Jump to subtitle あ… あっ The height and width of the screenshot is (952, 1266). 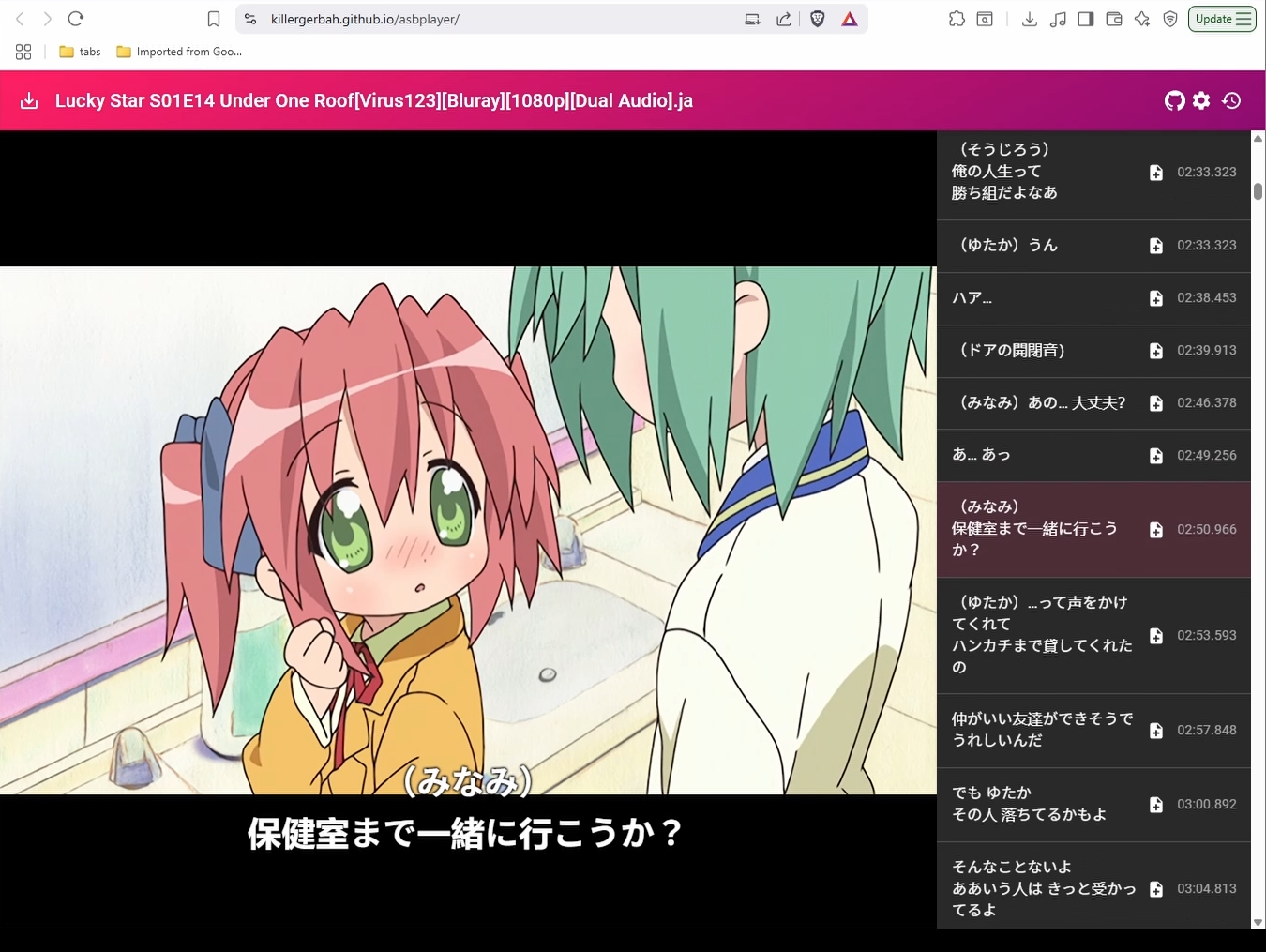point(1093,456)
